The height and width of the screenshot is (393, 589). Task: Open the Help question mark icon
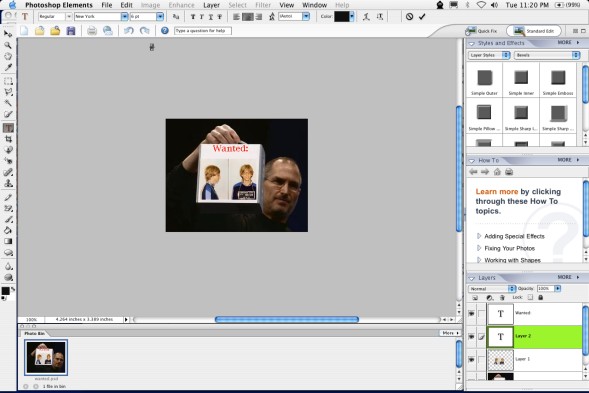165,31
